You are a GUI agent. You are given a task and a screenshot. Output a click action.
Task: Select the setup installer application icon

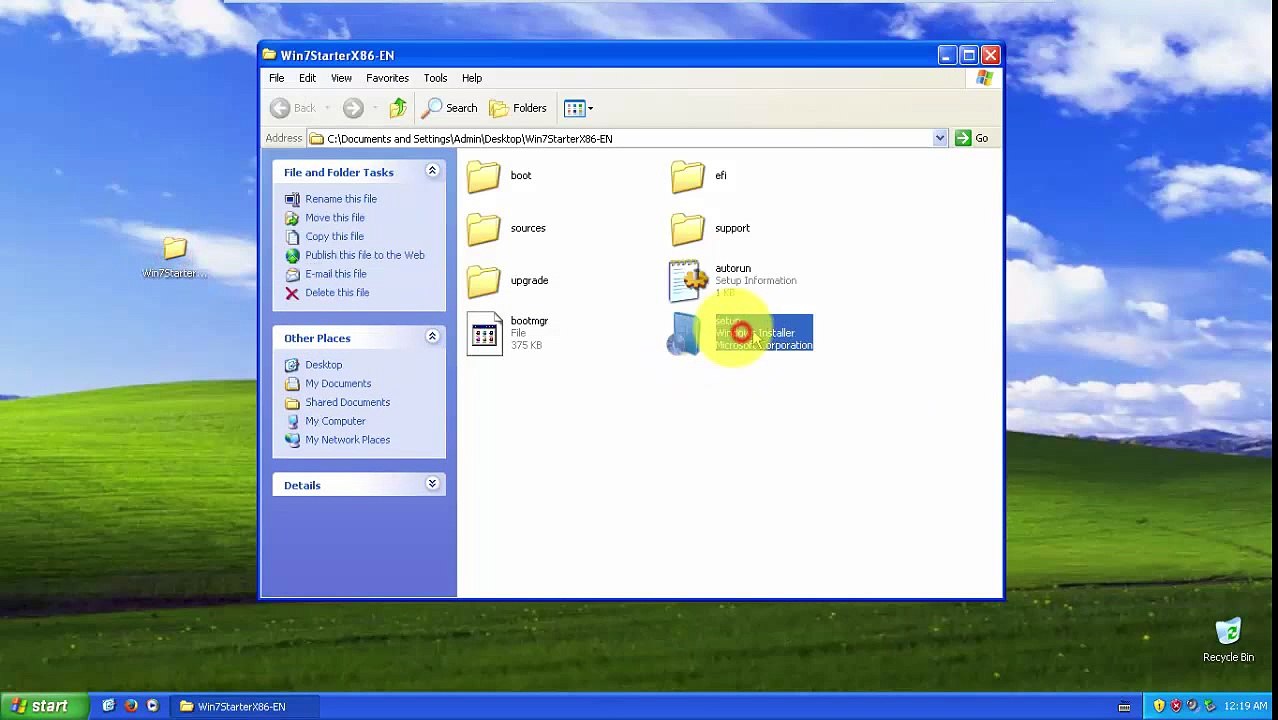point(686,333)
